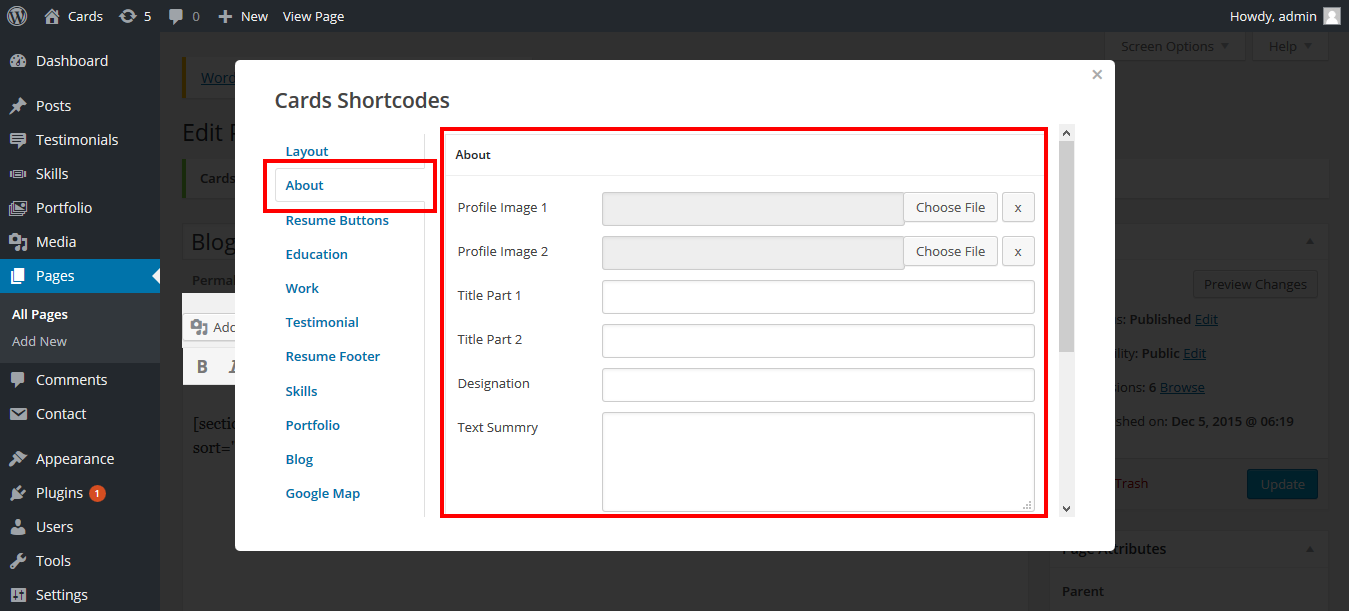1349x611 pixels.
Task: Click the Appearance sidebar menu
Action: coord(74,459)
